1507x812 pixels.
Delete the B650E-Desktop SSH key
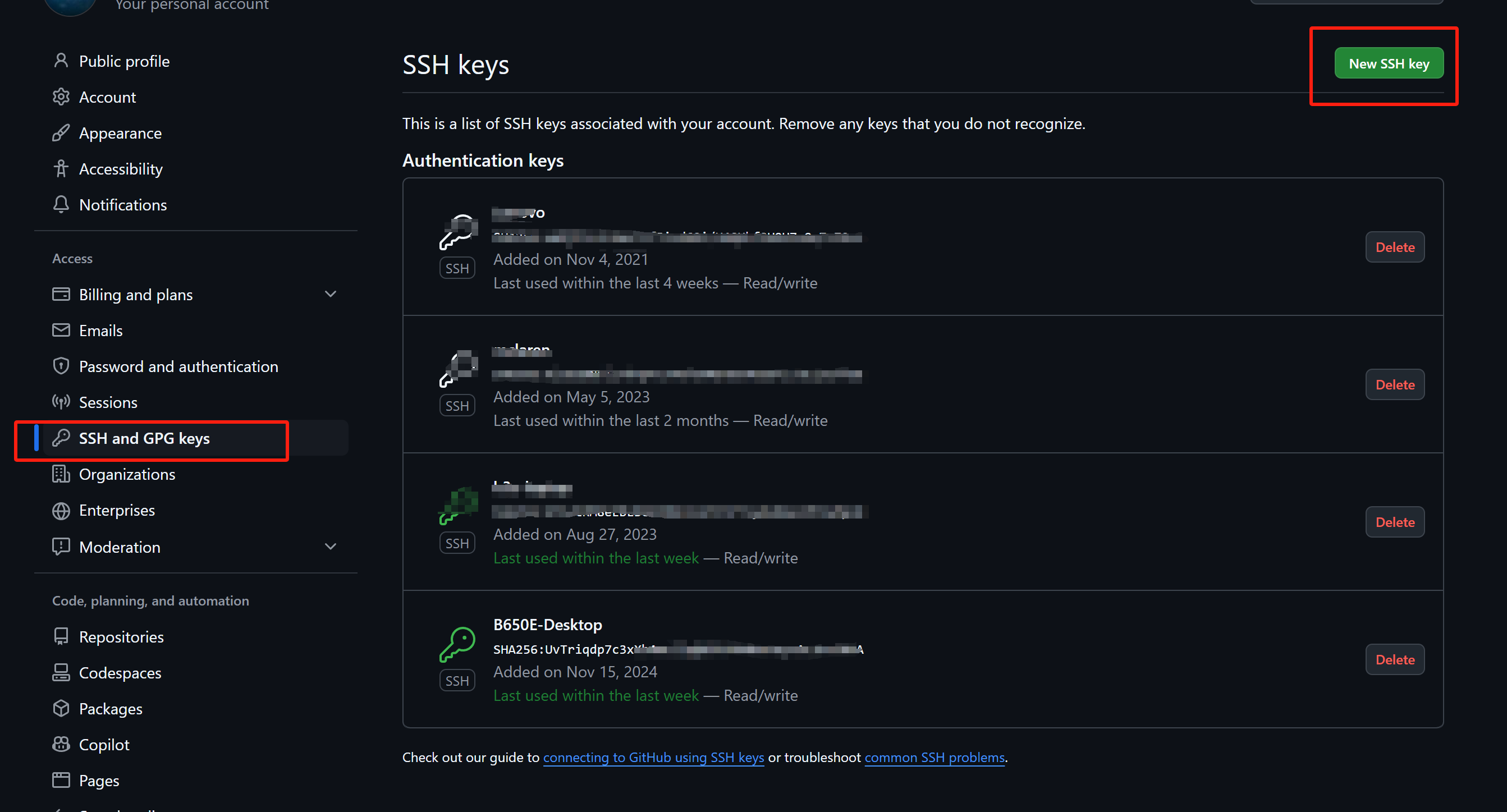click(x=1394, y=659)
